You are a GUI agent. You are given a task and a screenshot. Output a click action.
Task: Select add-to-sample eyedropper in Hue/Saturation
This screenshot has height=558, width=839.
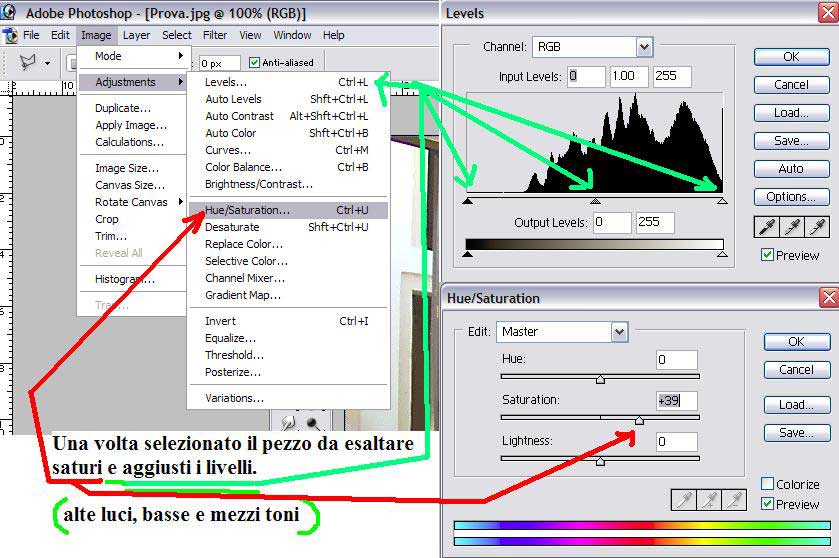pos(708,500)
